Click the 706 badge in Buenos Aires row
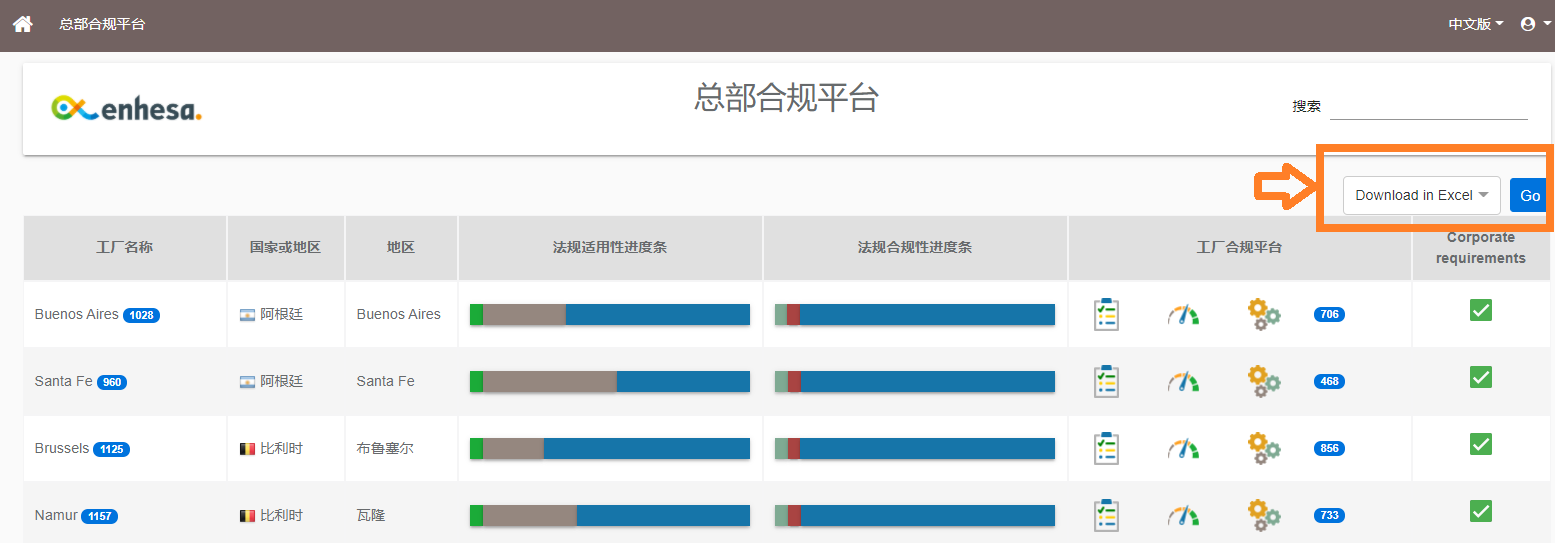 (x=1329, y=314)
